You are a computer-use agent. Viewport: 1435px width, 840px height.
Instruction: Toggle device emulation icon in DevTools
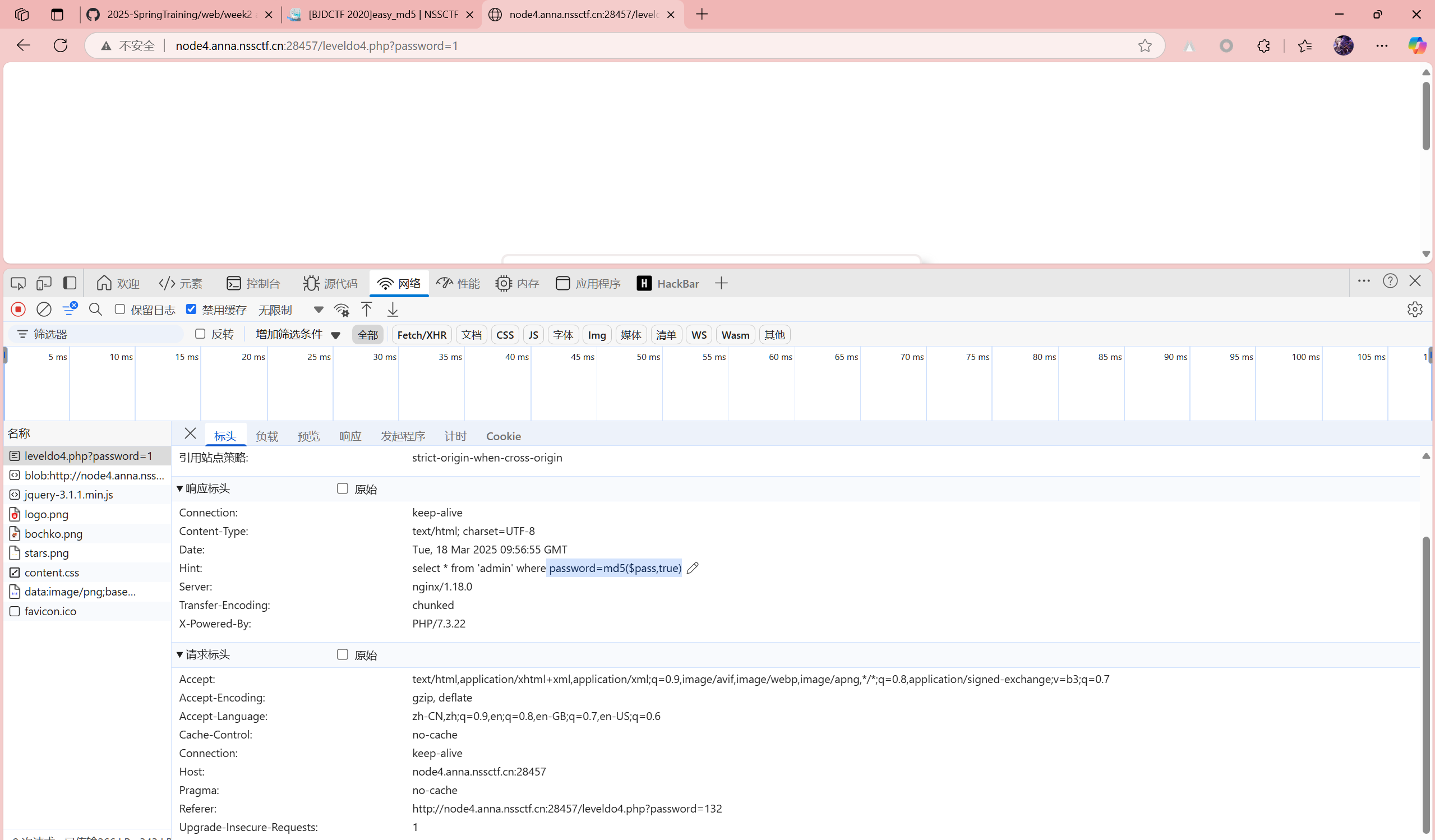(x=44, y=283)
